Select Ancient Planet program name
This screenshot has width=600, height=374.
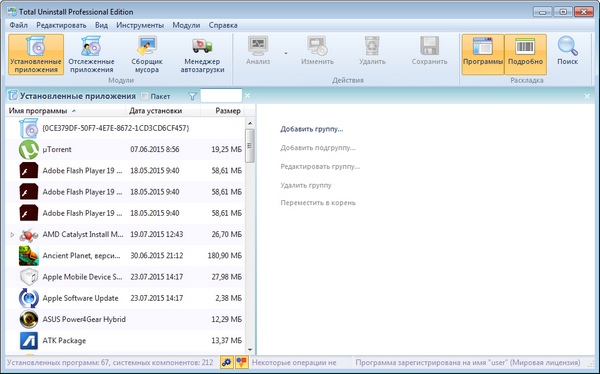pyautogui.click(x=82, y=256)
